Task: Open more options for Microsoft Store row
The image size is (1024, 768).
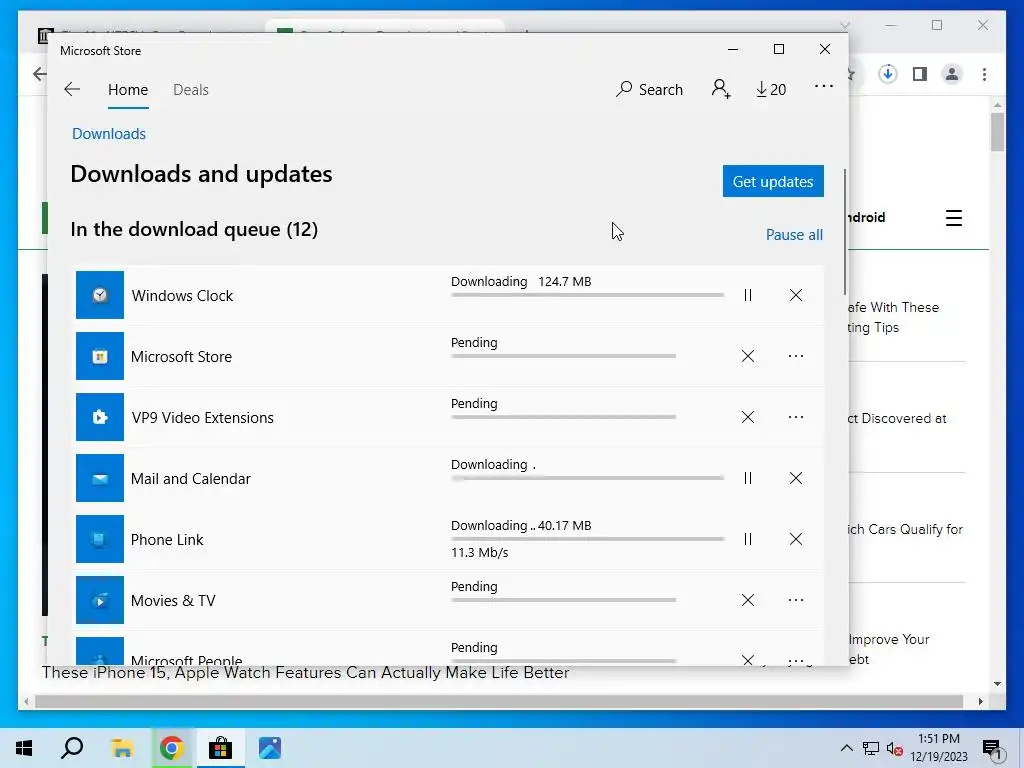Action: point(795,356)
